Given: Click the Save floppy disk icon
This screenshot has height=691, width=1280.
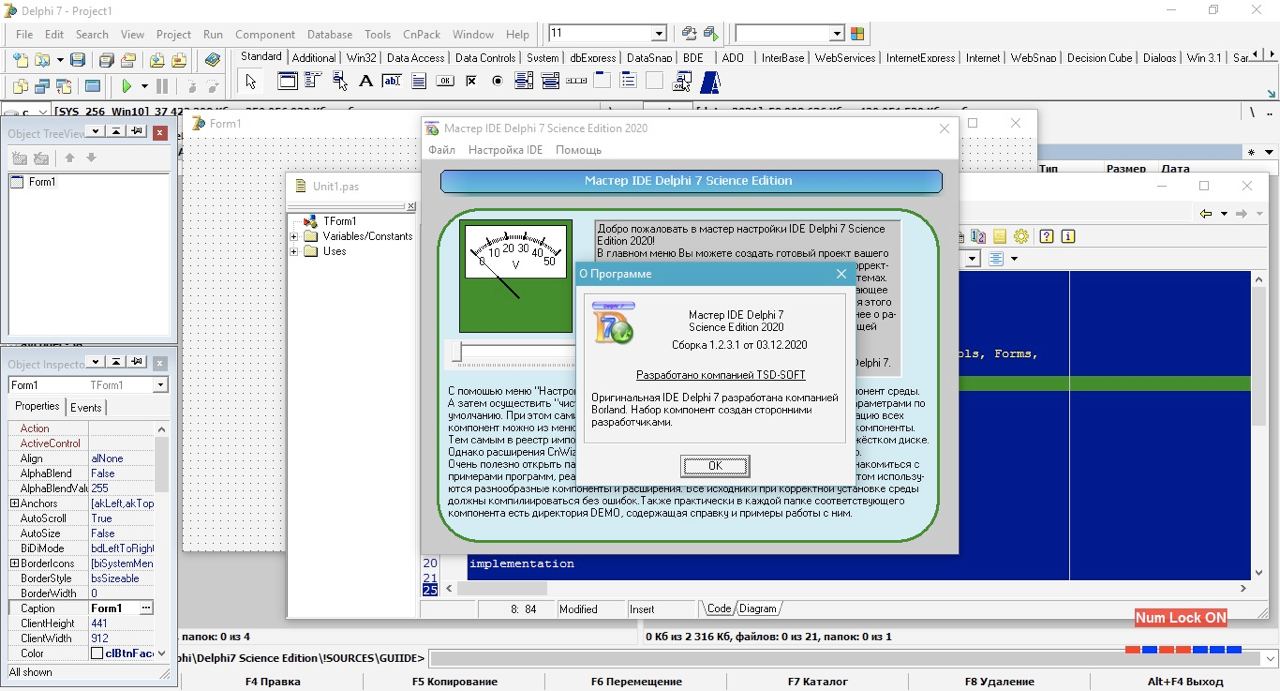Looking at the screenshot, I should (77, 61).
